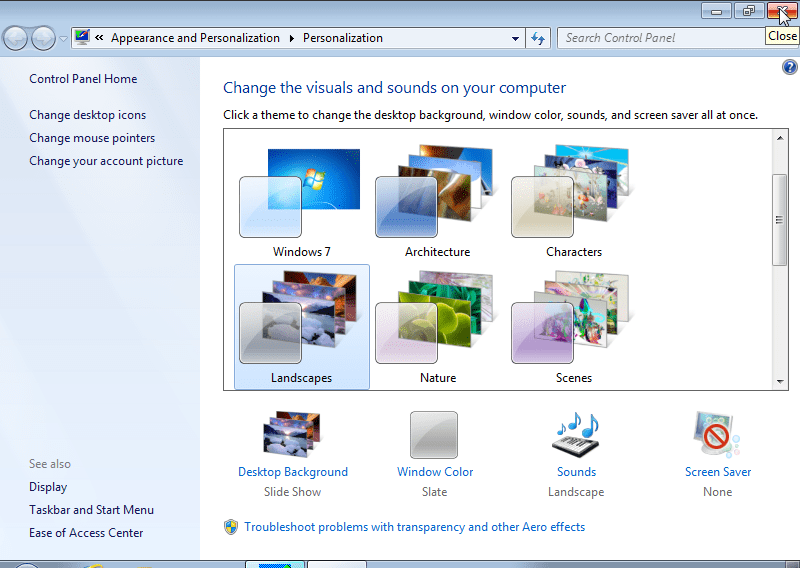Click the shield icon beside Troubleshoot link
Screen dimensions: 800x568
click(x=231, y=527)
